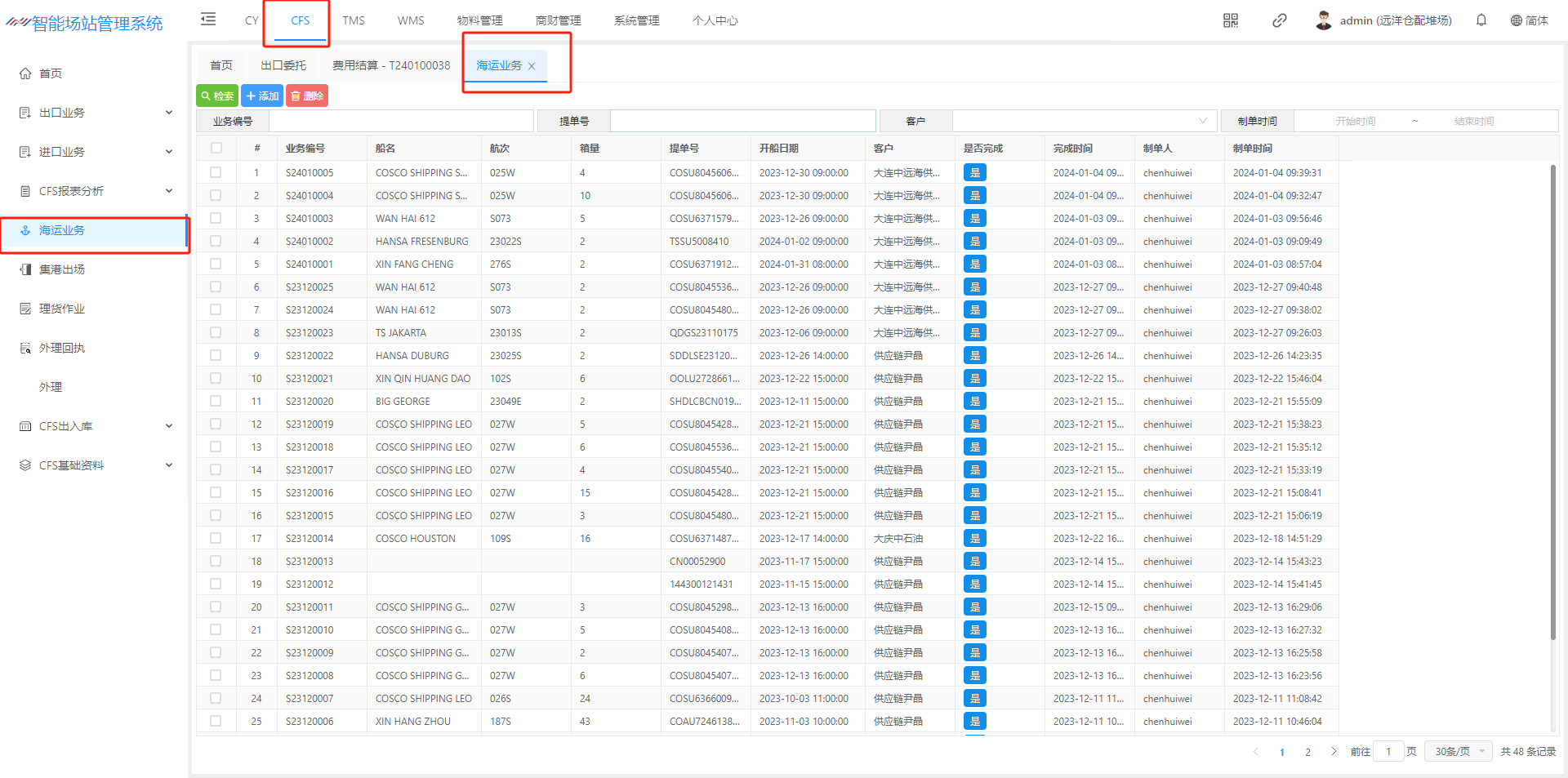1568x778 pixels.
Task: Open the 客户 dropdown filter
Action: [x=1084, y=121]
